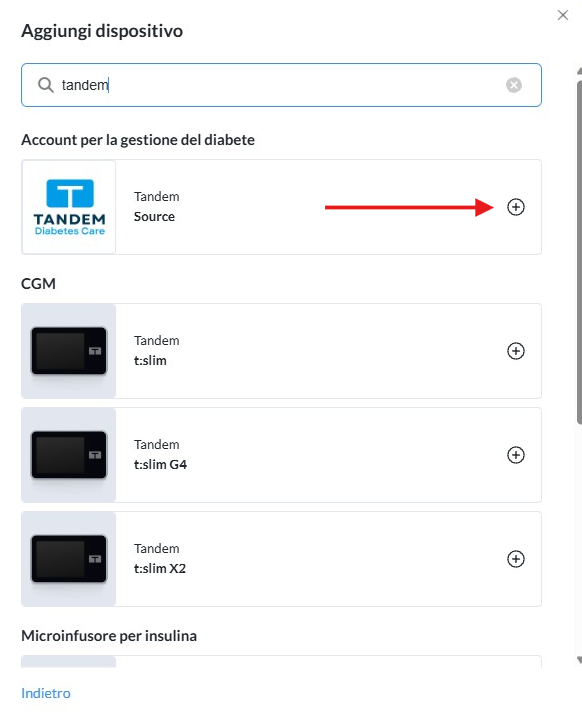Click the t:slim G4 pump thumbnail
This screenshot has height=722, width=582.
(69, 455)
